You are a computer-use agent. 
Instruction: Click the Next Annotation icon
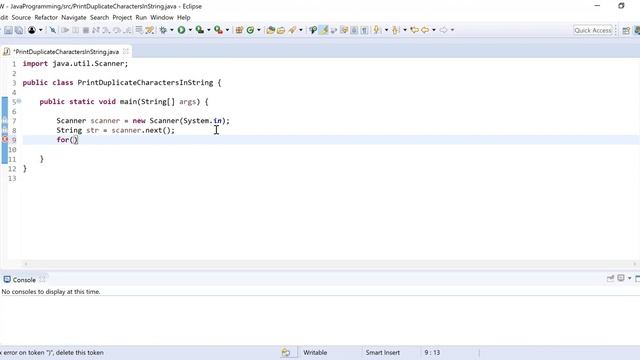pos(377,30)
